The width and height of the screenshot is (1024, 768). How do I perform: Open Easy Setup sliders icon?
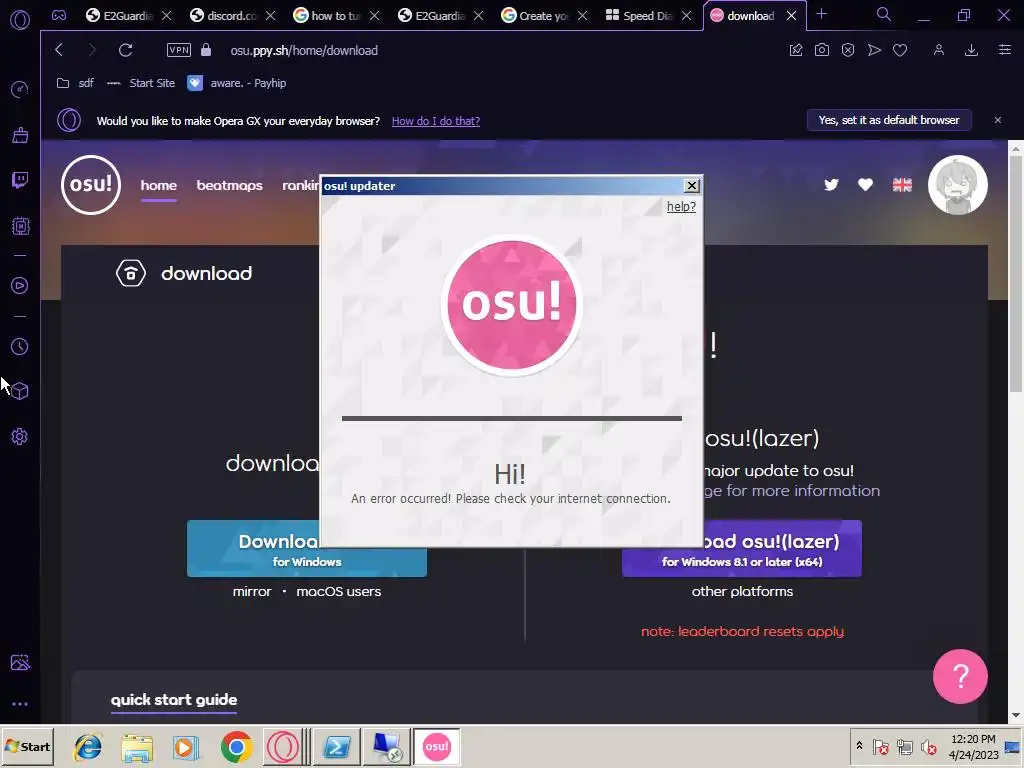(x=1004, y=50)
